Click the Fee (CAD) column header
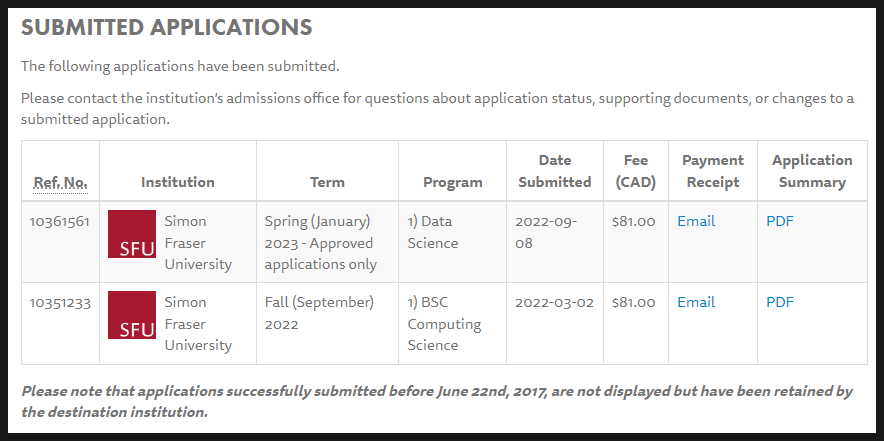884x441 pixels. click(635, 171)
